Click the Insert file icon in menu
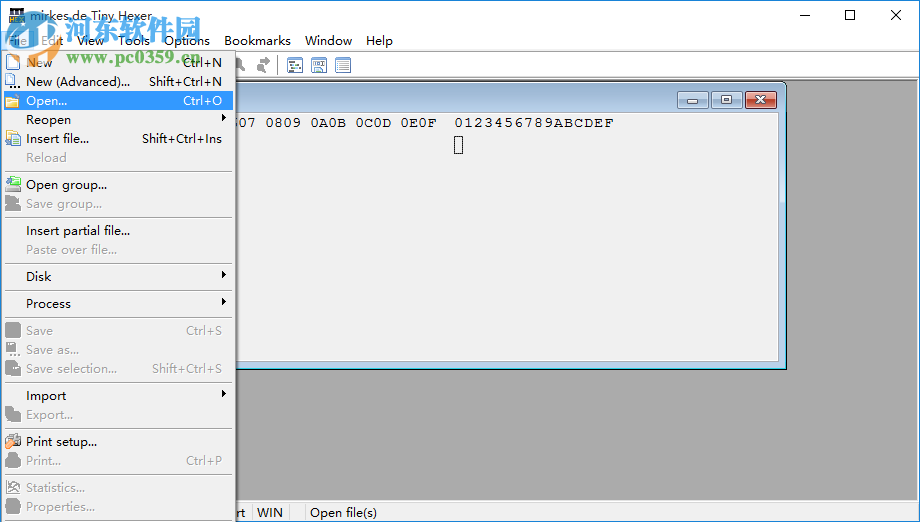 13,139
